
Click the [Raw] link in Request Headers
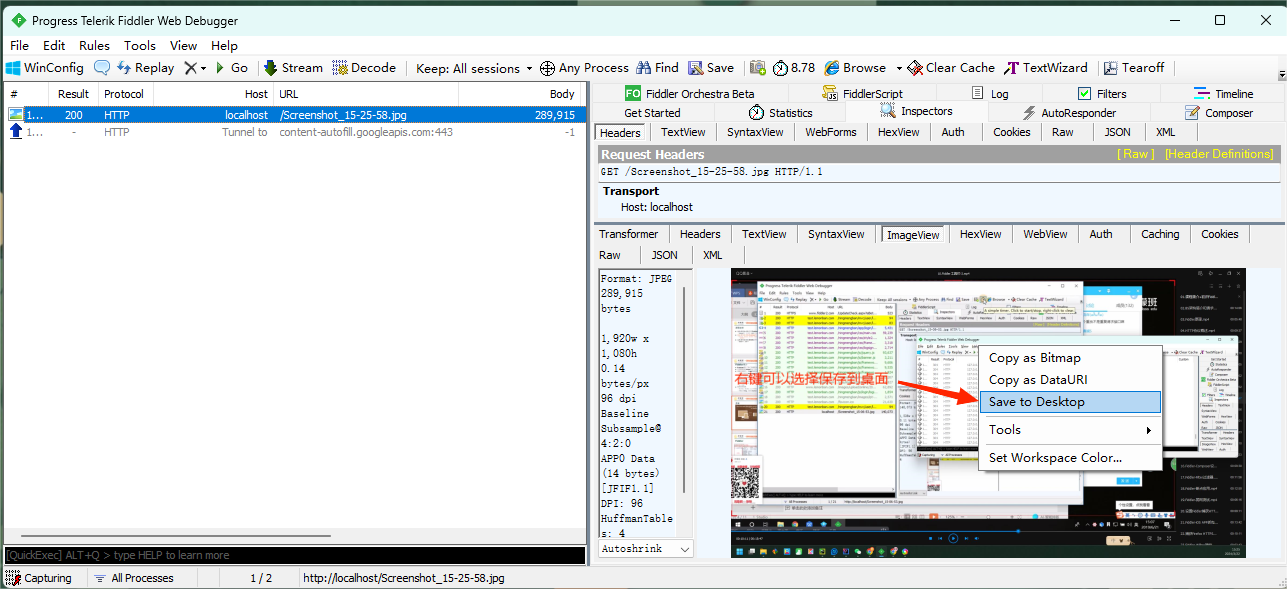coord(1135,154)
